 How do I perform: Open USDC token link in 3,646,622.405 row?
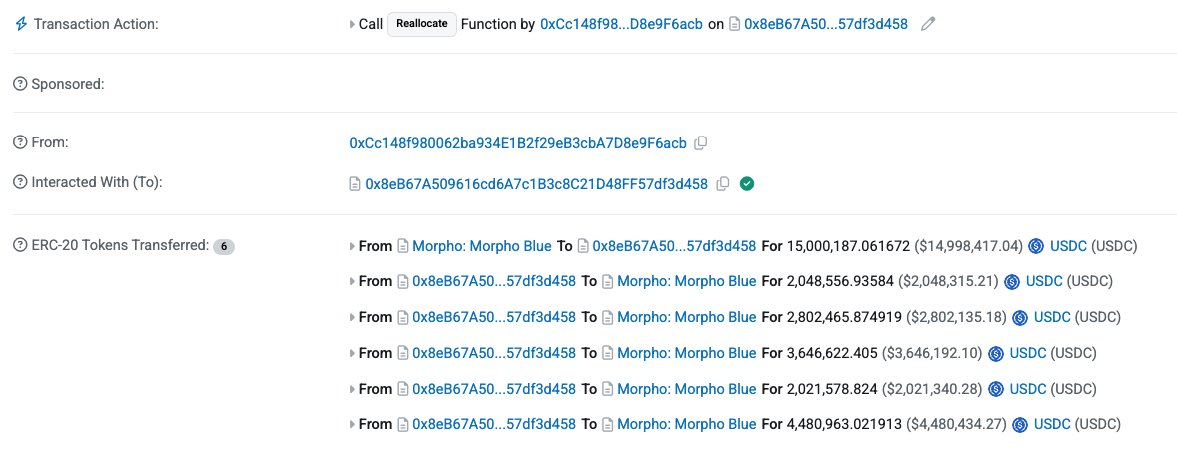tap(1028, 353)
